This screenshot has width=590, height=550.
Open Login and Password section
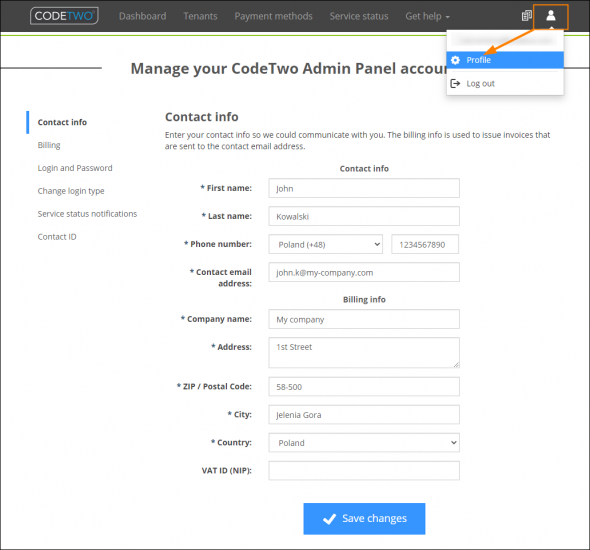pos(75,168)
